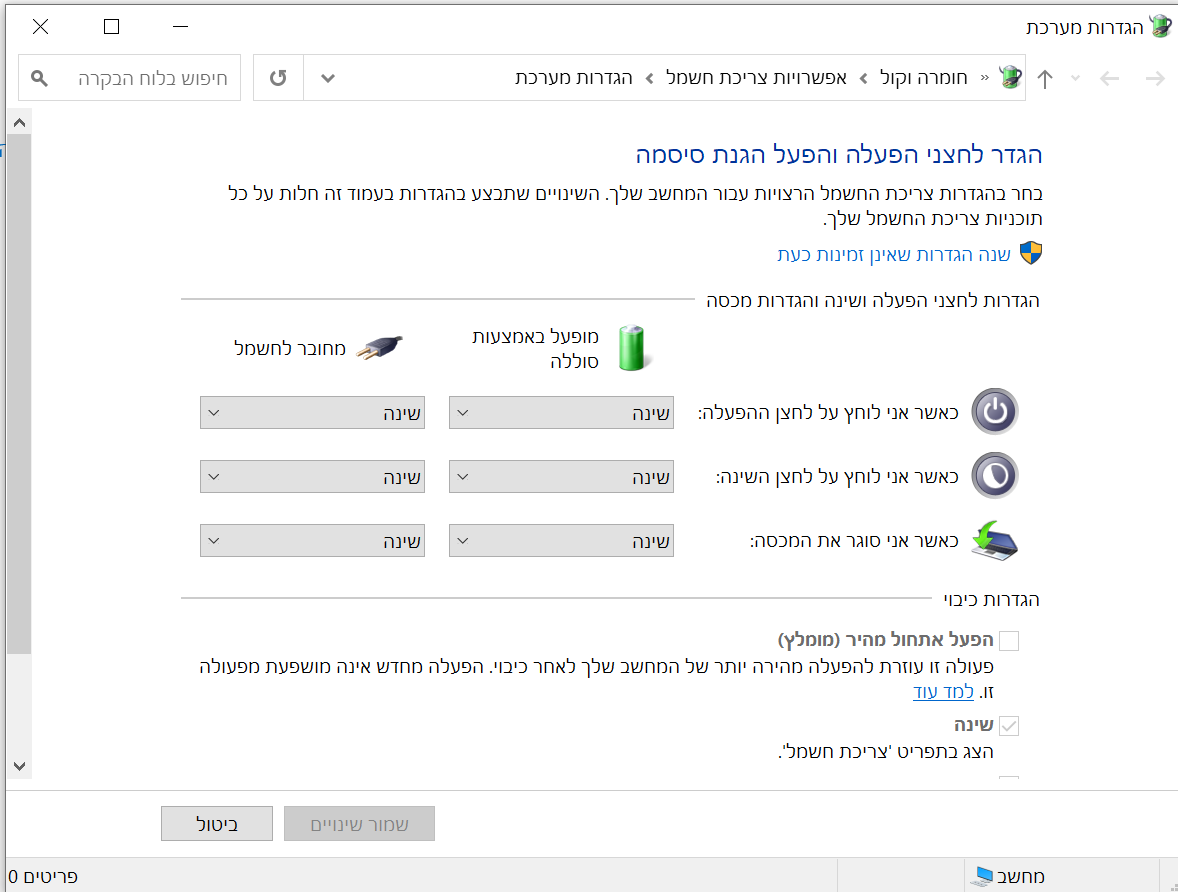Click scrollbar down arrow

(x=20, y=766)
